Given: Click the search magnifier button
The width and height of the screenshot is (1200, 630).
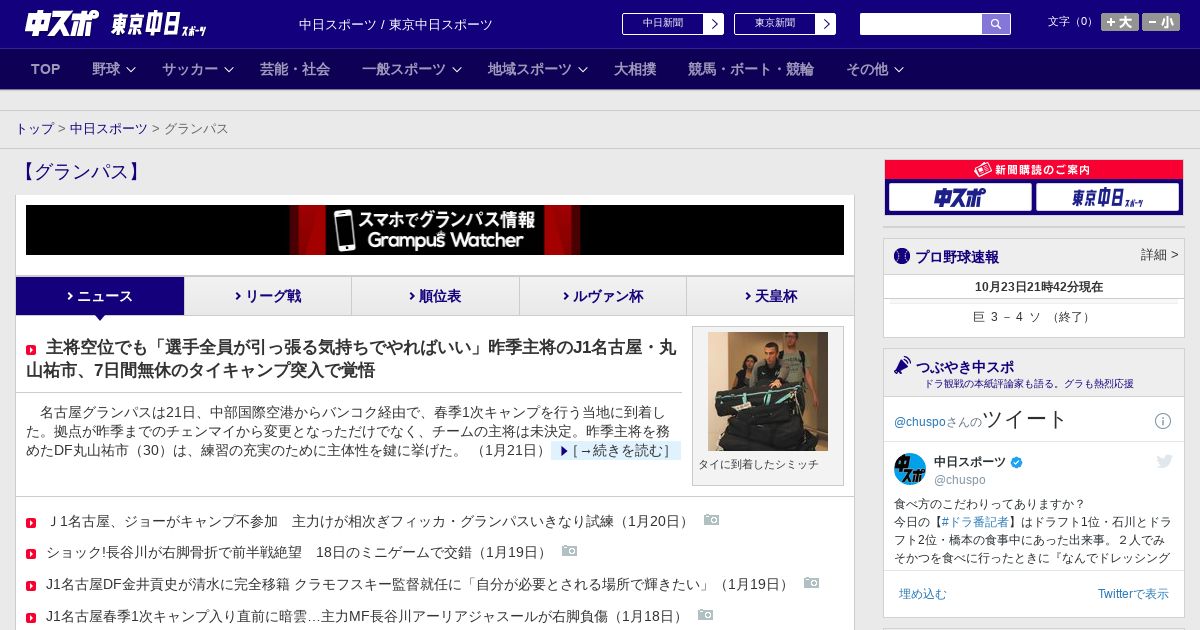Looking at the screenshot, I should [996, 24].
